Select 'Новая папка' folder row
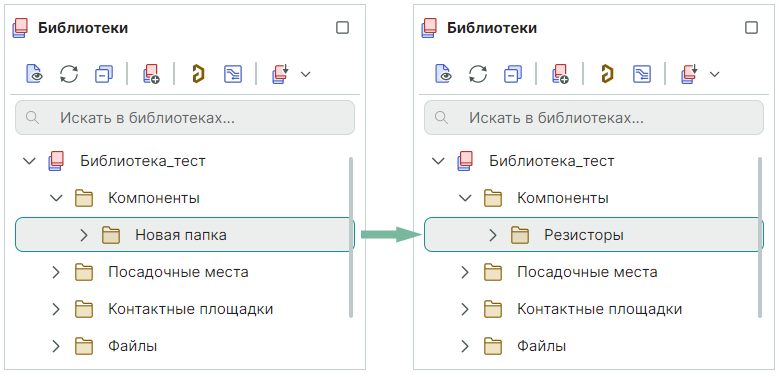779x377 pixels. tap(185, 234)
